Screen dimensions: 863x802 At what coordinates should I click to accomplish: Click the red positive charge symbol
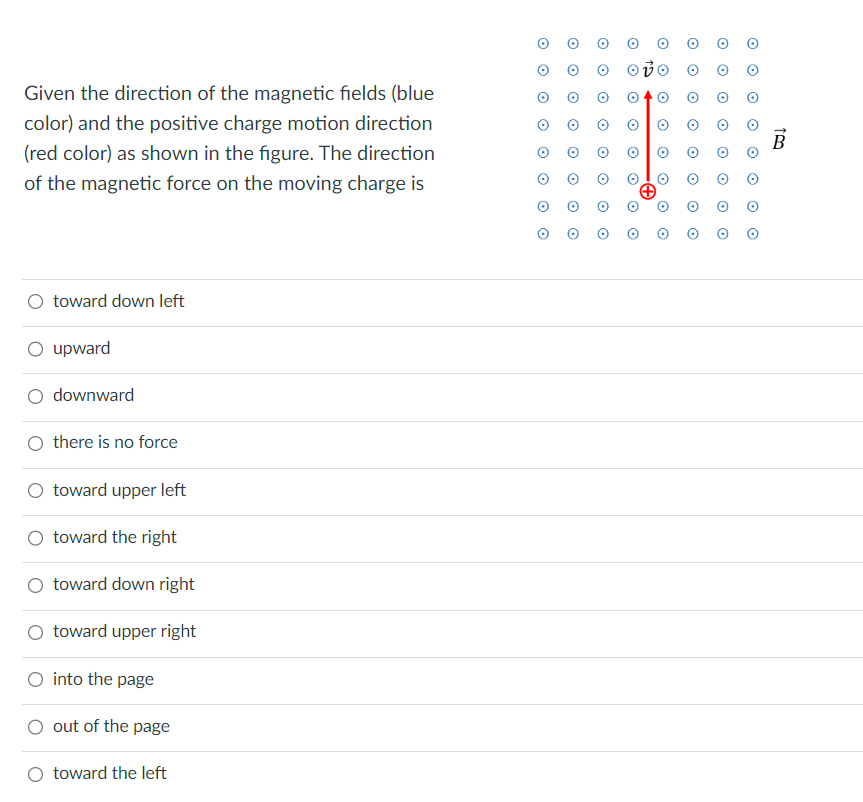(x=648, y=190)
